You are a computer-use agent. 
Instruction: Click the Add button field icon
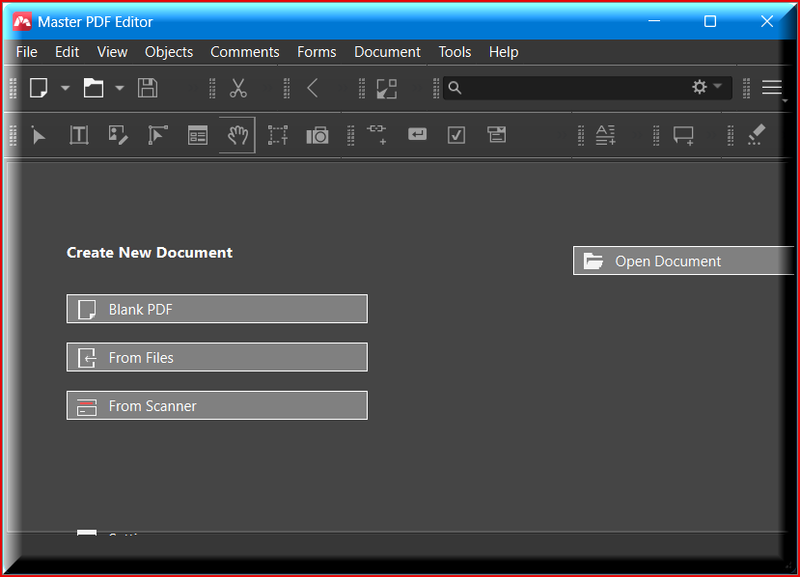(417, 134)
